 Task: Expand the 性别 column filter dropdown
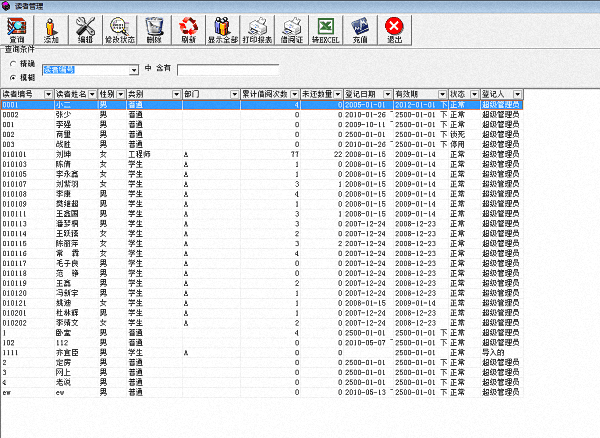click(x=118, y=93)
